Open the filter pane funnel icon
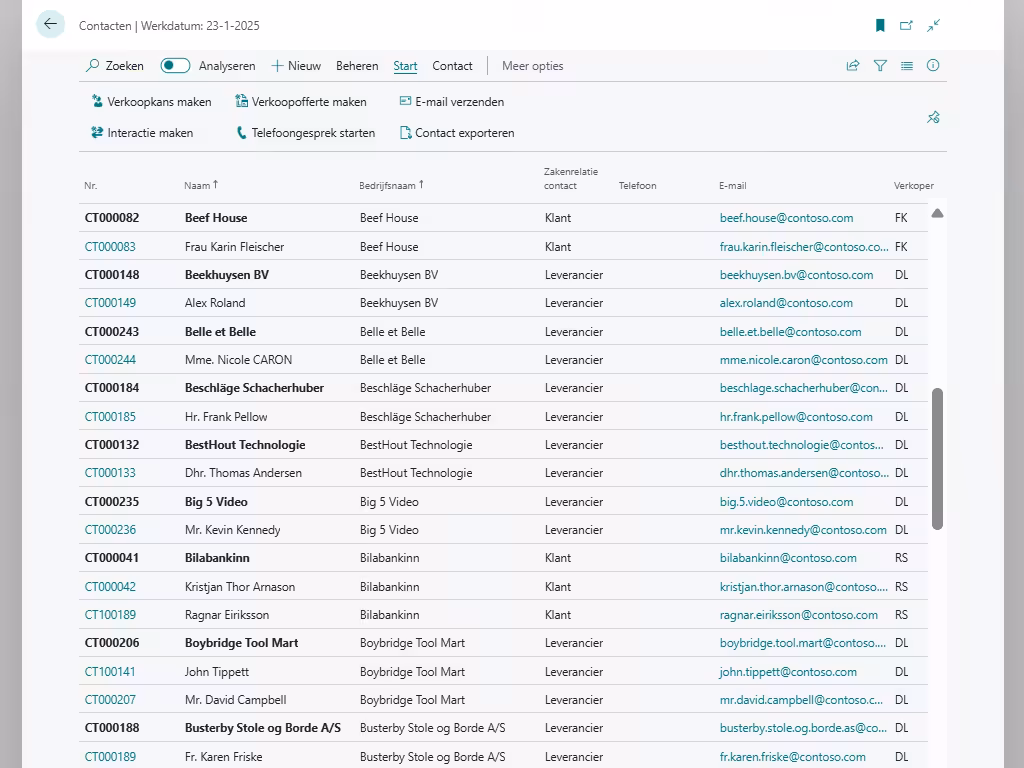 pyautogui.click(x=880, y=66)
